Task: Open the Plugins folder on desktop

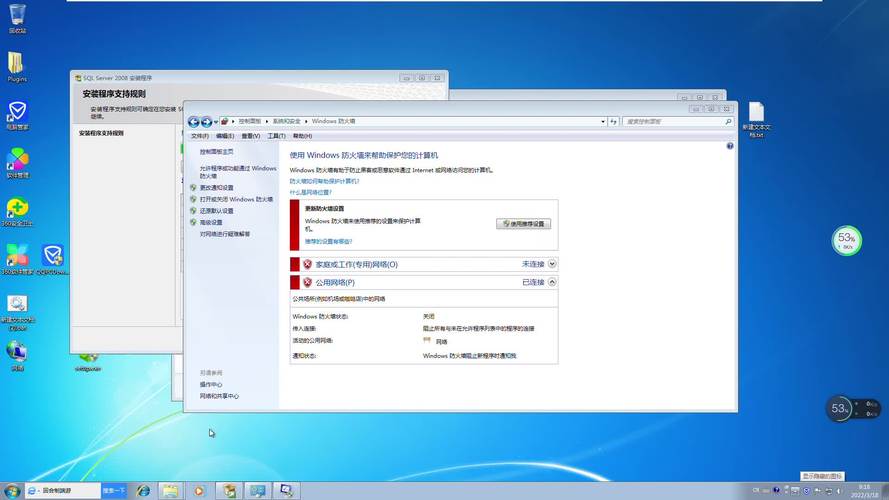Action: (x=16, y=67)
